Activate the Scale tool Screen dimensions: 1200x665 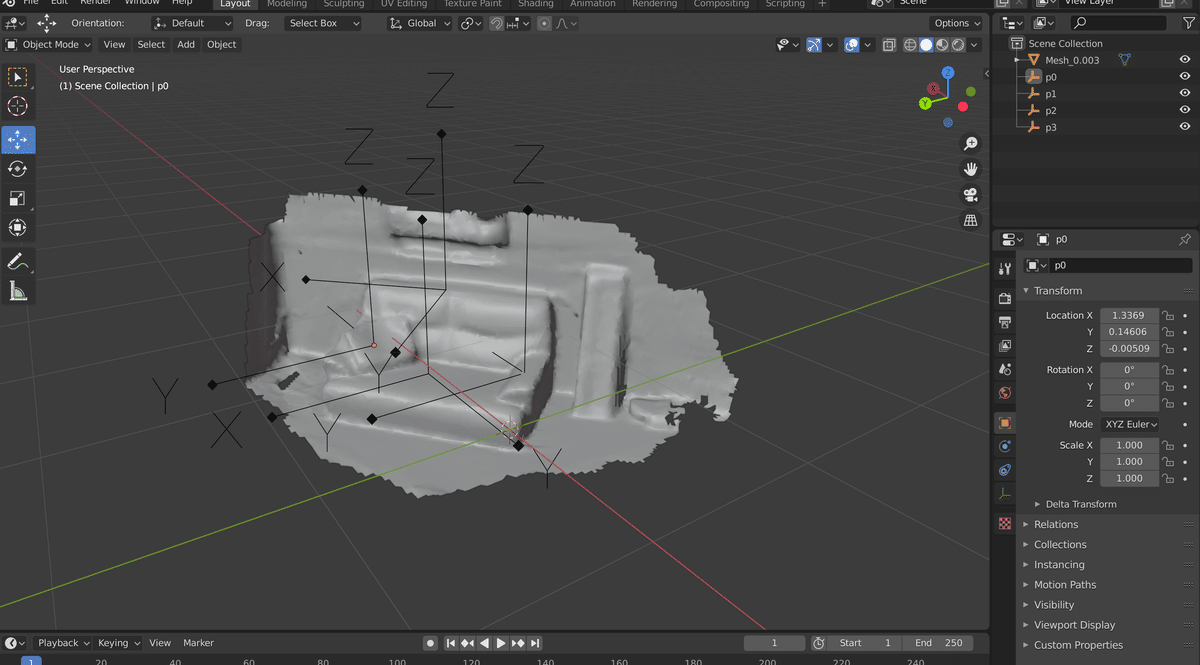click(x=18, y=198)
